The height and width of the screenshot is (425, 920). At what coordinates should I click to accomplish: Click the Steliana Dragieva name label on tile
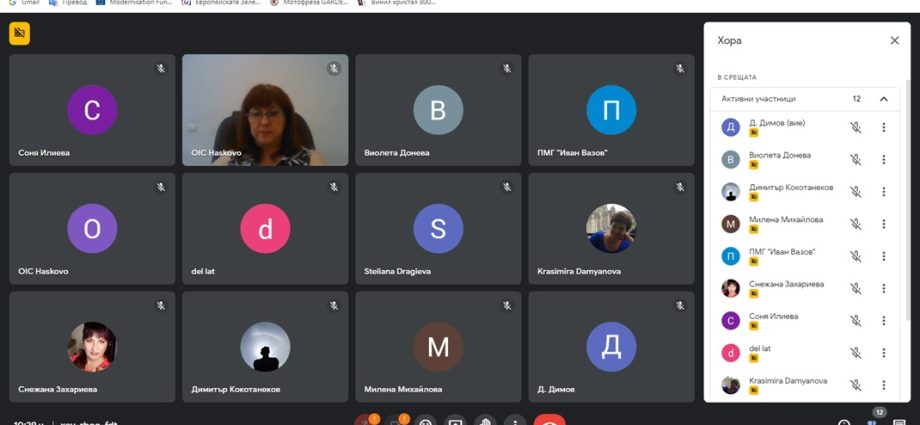point(398,272)
